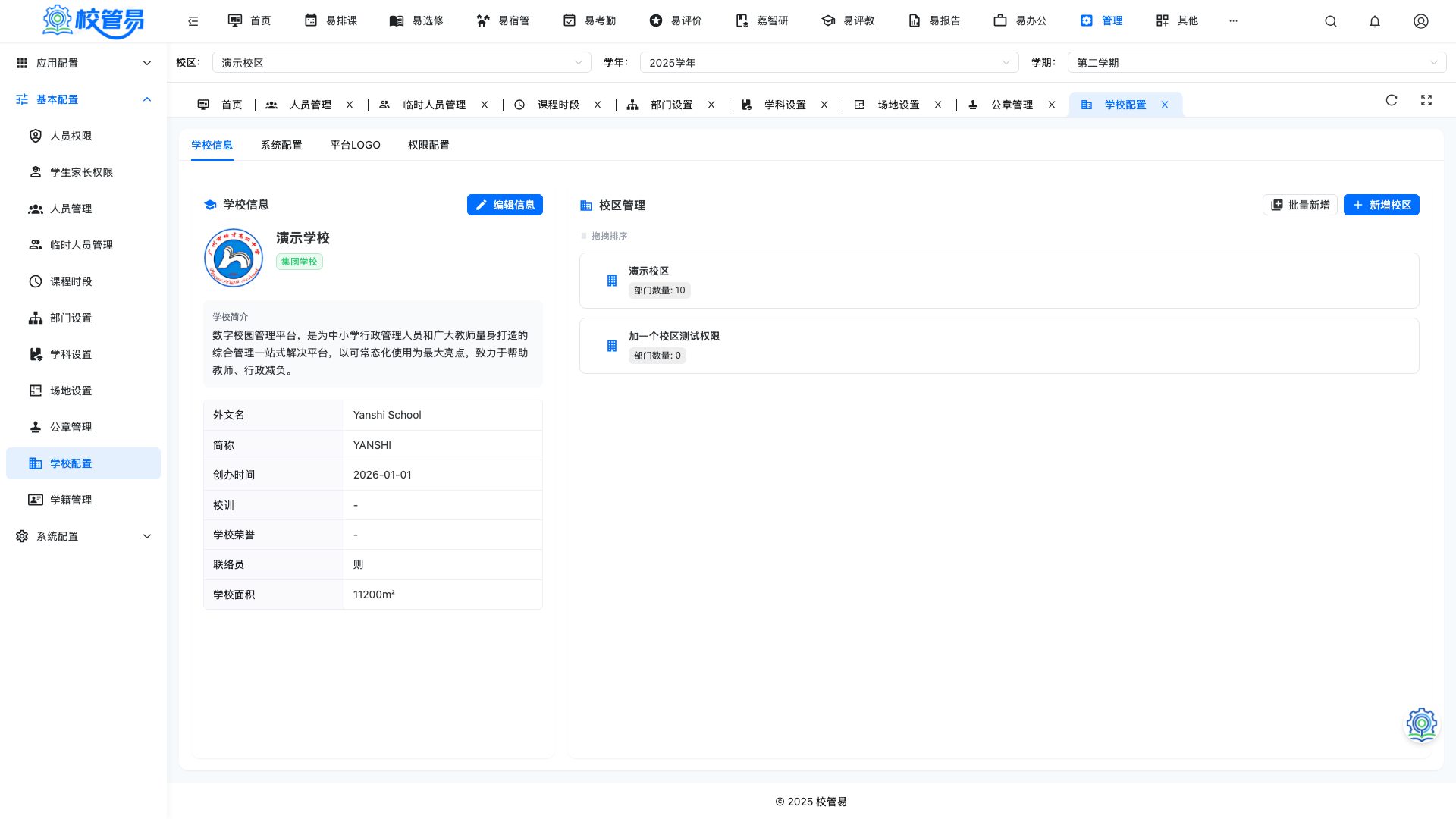
Task: Open 易宿管 in top navigation
Action: pos(504,21)
